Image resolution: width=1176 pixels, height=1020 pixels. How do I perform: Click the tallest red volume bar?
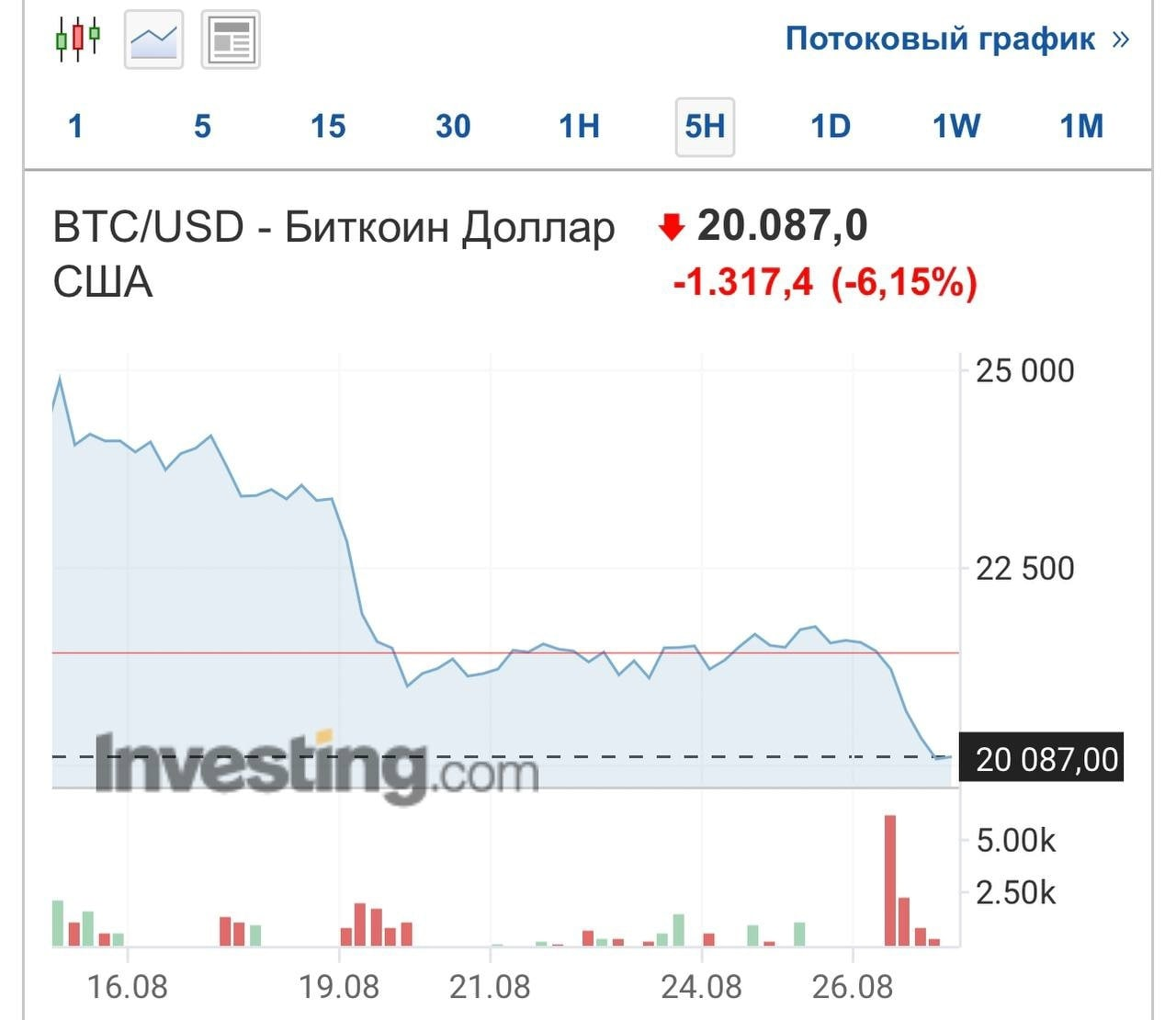[x=889, y=879]
